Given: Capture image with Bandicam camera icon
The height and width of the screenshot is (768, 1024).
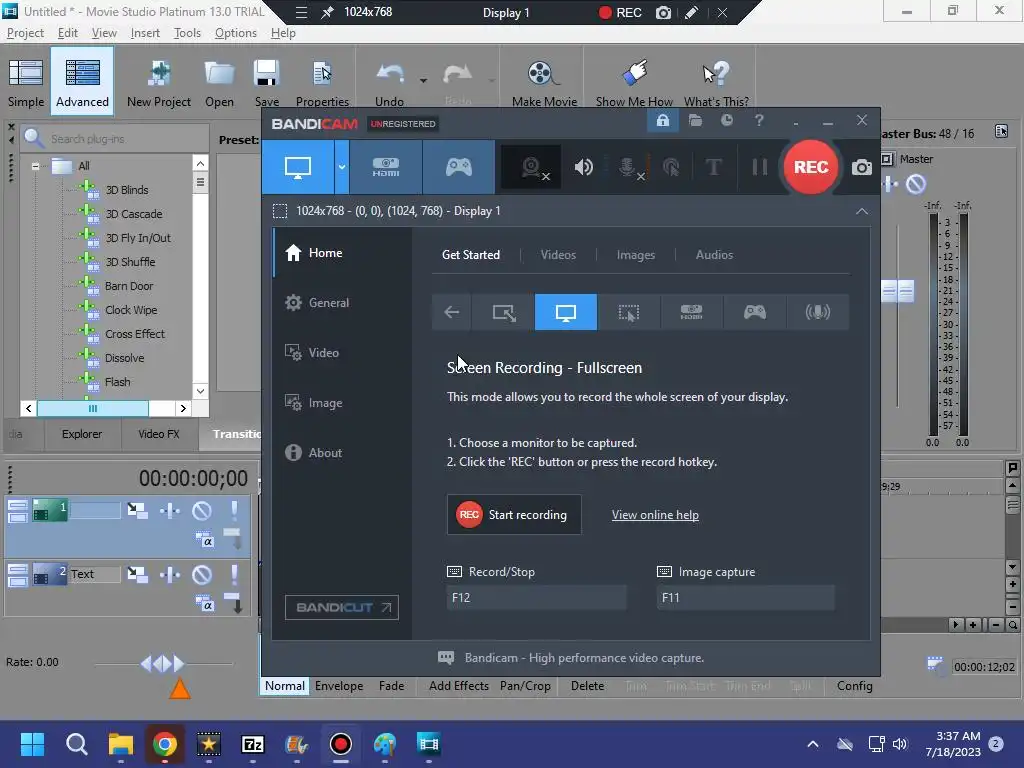Looking at the screenshot, I should pos(861,167).
